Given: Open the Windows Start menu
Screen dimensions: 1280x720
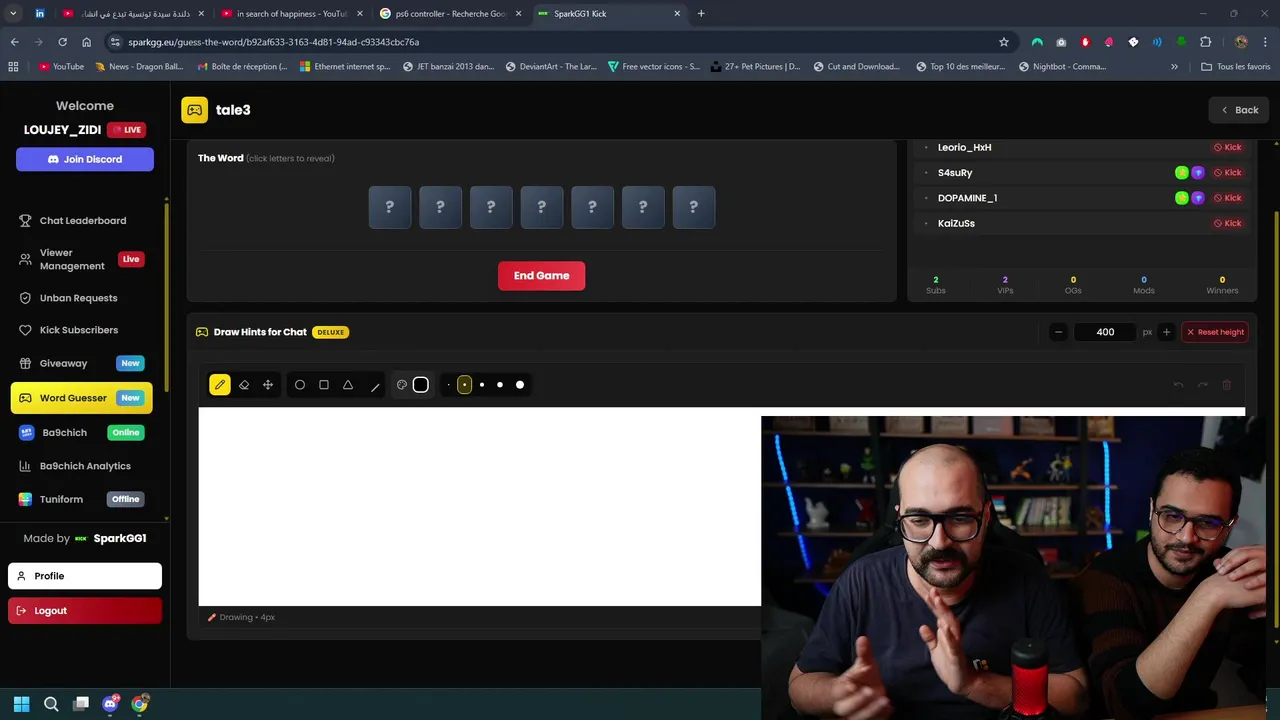Looking at the screenshot, I should point(21,704).
